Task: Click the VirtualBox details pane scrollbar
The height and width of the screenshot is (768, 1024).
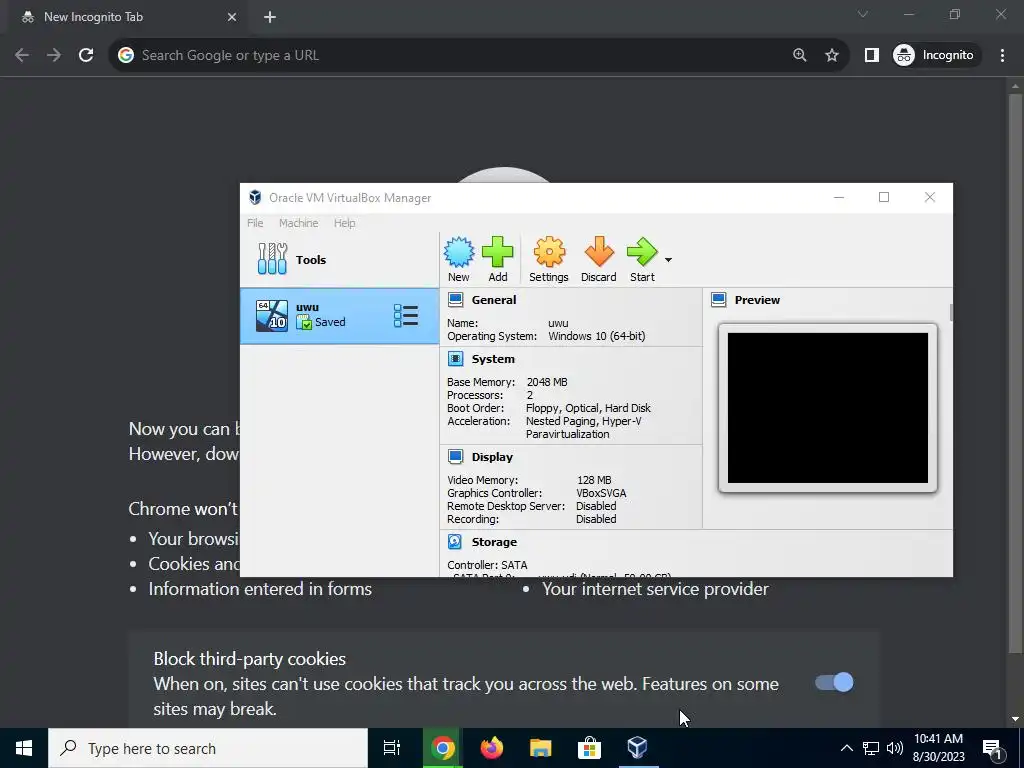Action: [x=951, y=312]
